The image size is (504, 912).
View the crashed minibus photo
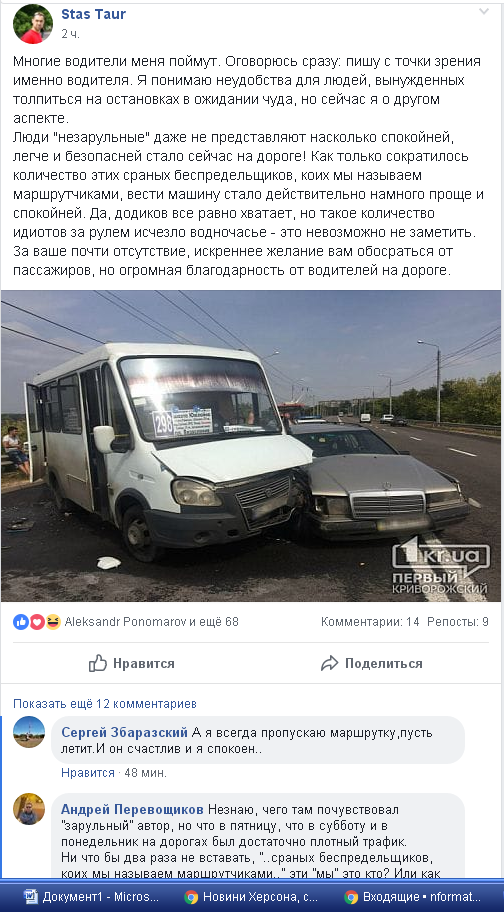pyautogui.click(x=251, y=446)
